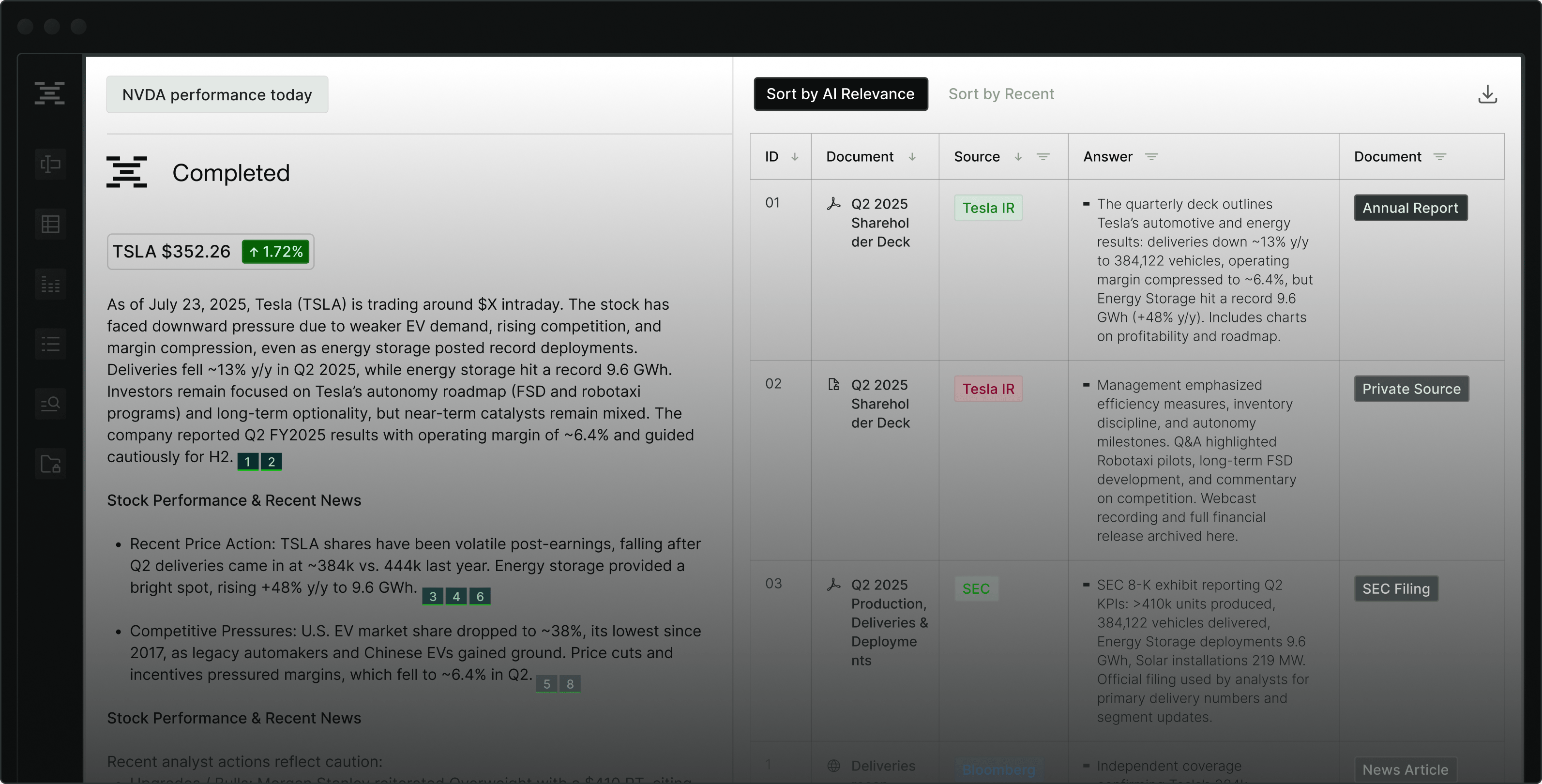Select Sort by AI Relevance tab
The width and height of the screenshot is (1542, 784).
coord(840,94)
